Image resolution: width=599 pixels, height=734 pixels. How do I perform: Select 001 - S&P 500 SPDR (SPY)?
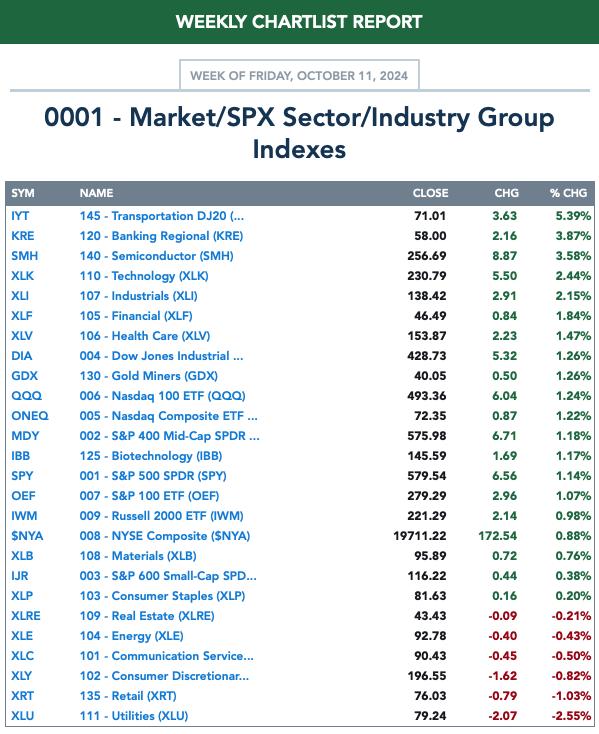(153, 476)
